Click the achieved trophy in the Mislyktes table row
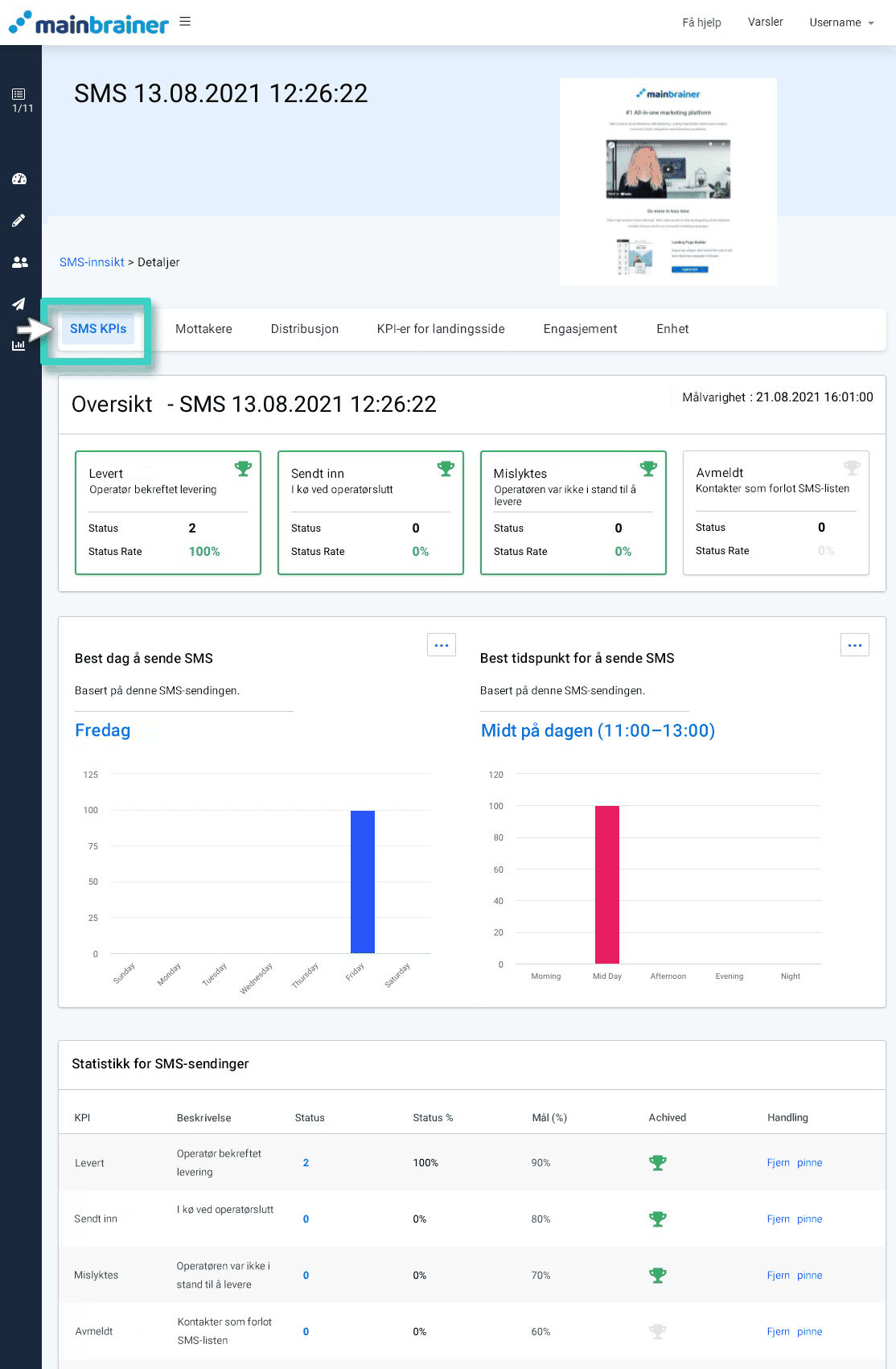The height and width of the screenshot is (1369, 896). (658, 1275)
